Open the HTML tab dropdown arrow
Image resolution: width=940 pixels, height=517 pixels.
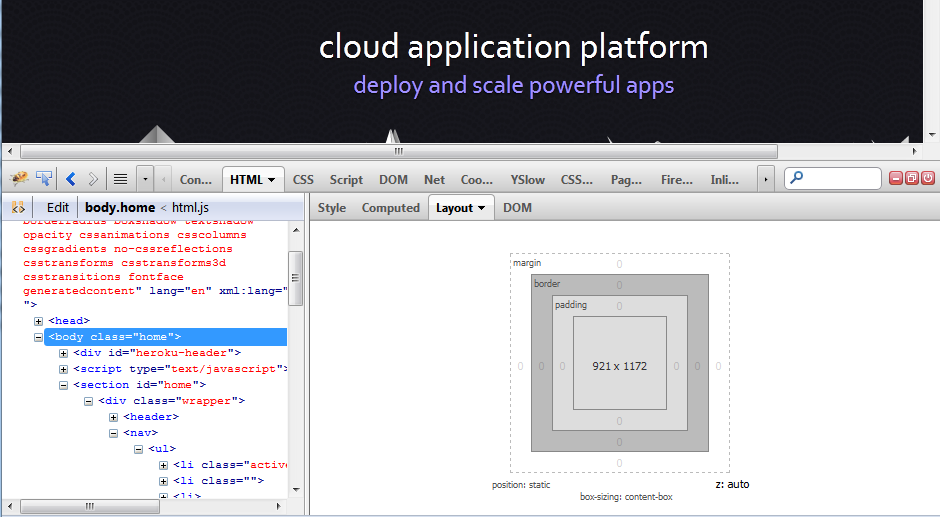pos(272,180)
